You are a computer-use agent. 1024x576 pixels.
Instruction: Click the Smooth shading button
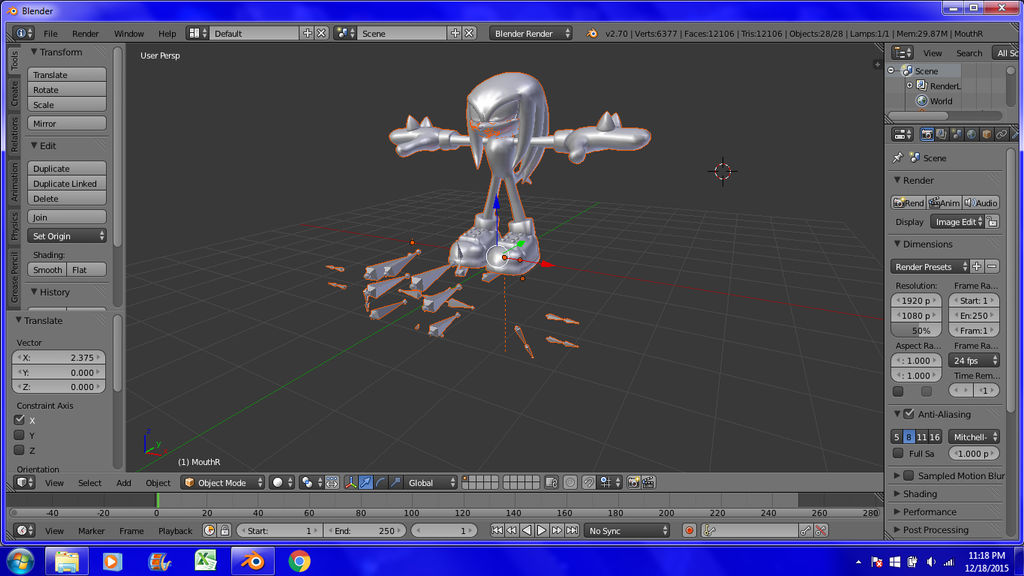[47, 269]
